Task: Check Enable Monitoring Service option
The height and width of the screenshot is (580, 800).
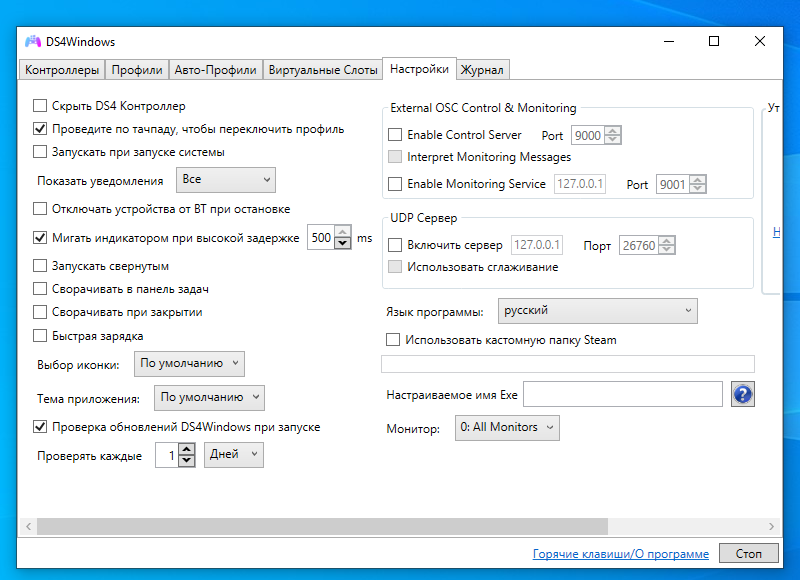Action: point(395,184)
